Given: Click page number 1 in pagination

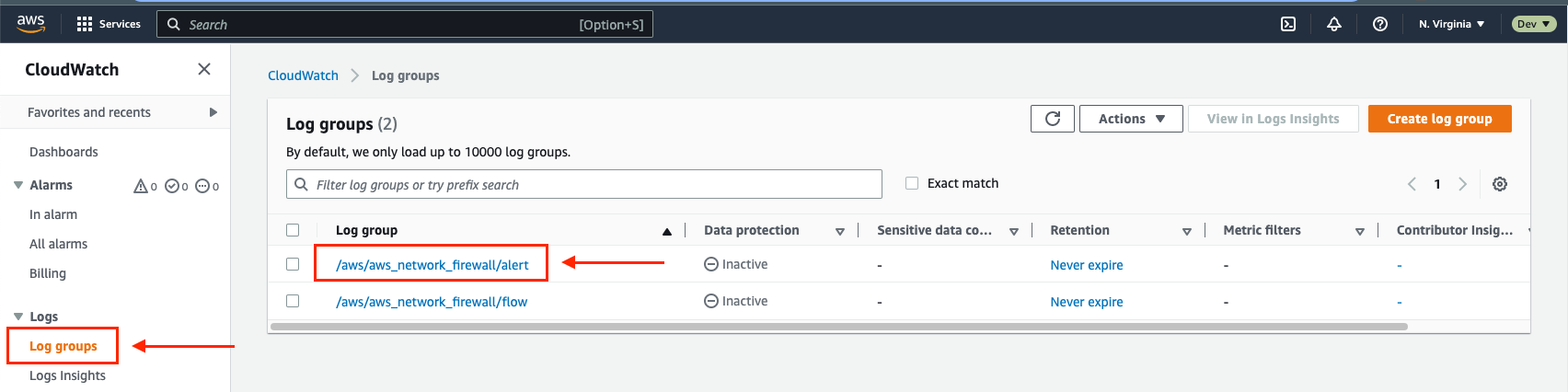Looking at the screenshot, I should pyautogui.click(x=1437, y=184).
